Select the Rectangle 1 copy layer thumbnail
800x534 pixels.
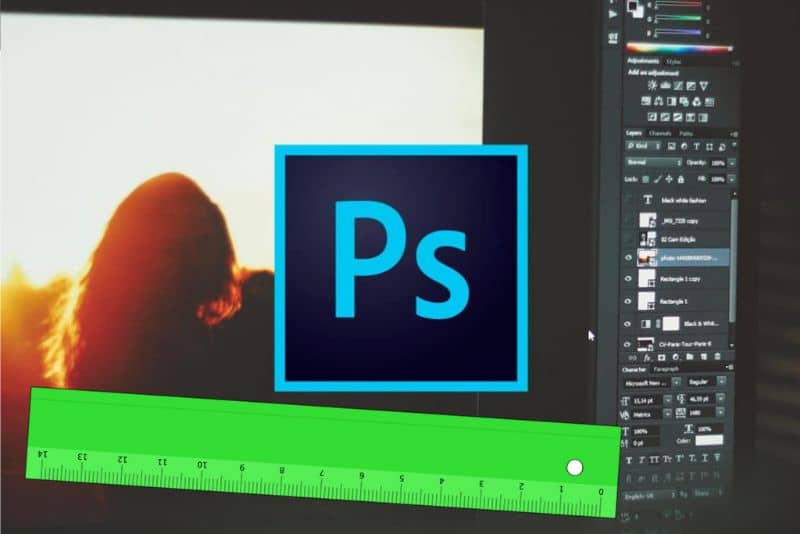point(647,279)
